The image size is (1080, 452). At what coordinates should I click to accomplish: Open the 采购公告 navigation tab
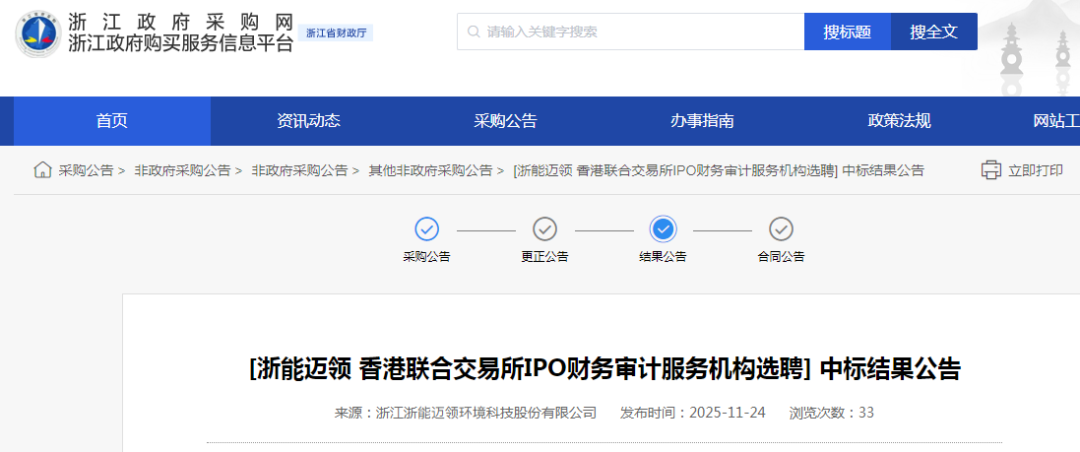click(x=506, y=121)
